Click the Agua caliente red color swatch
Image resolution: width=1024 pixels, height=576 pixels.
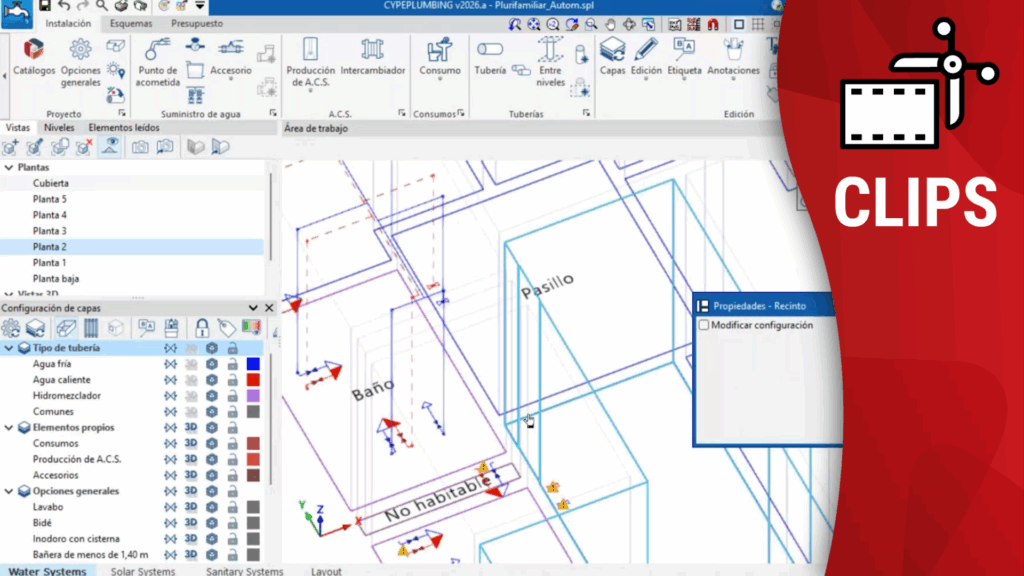(x=253, y=380)
